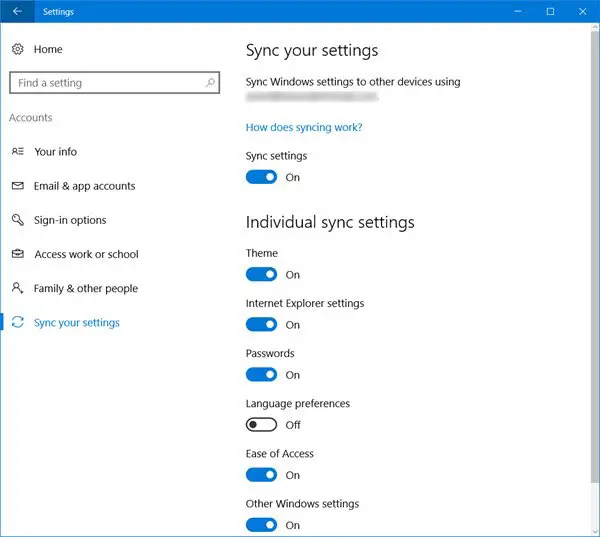The width and height of the screenshot is (600, 537).
Task: Click the Your info person icon
Action: pos(17,152)
